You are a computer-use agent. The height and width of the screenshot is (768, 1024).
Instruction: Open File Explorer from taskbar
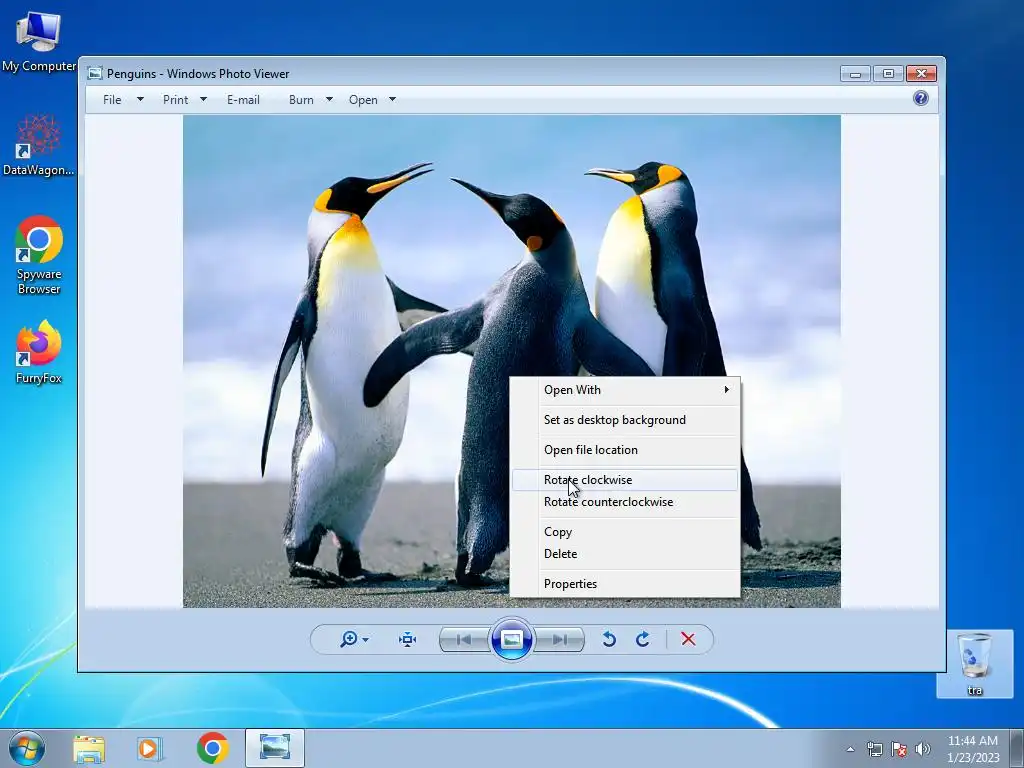(x=89, y=748)
